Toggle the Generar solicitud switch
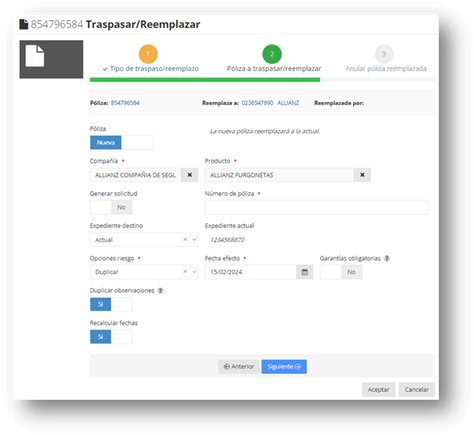 (111, 207)
